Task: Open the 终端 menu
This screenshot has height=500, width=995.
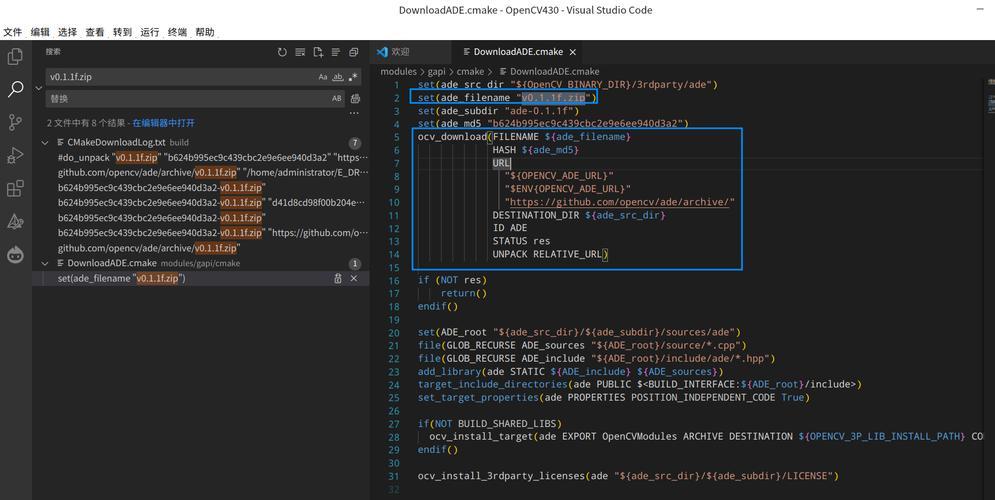Action: (x=177, y=32)
